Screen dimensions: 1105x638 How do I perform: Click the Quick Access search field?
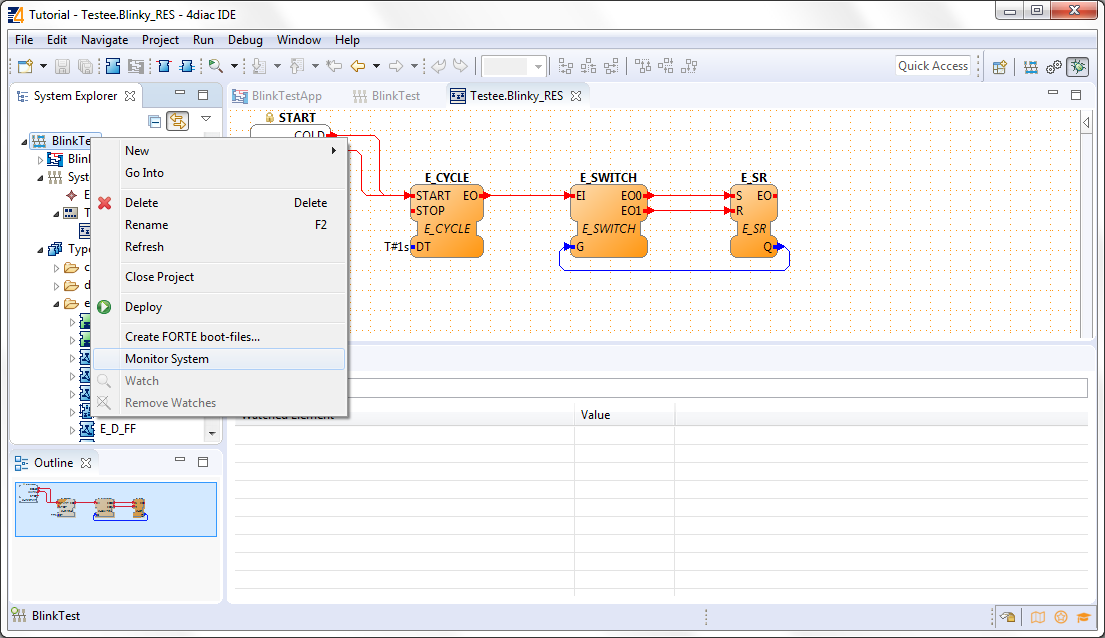tap(932, 66)
